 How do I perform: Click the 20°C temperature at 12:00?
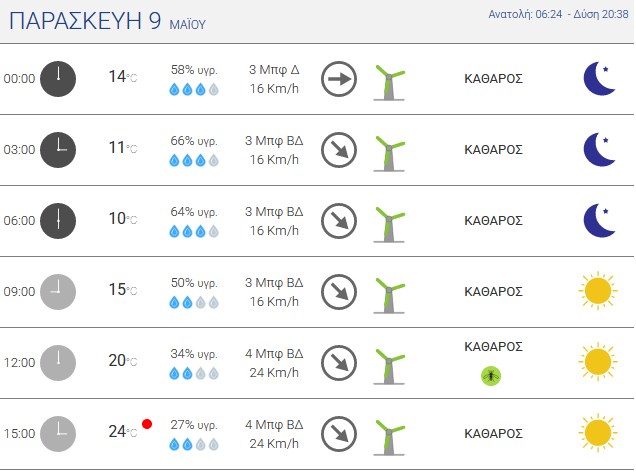(x=122, y=360)
